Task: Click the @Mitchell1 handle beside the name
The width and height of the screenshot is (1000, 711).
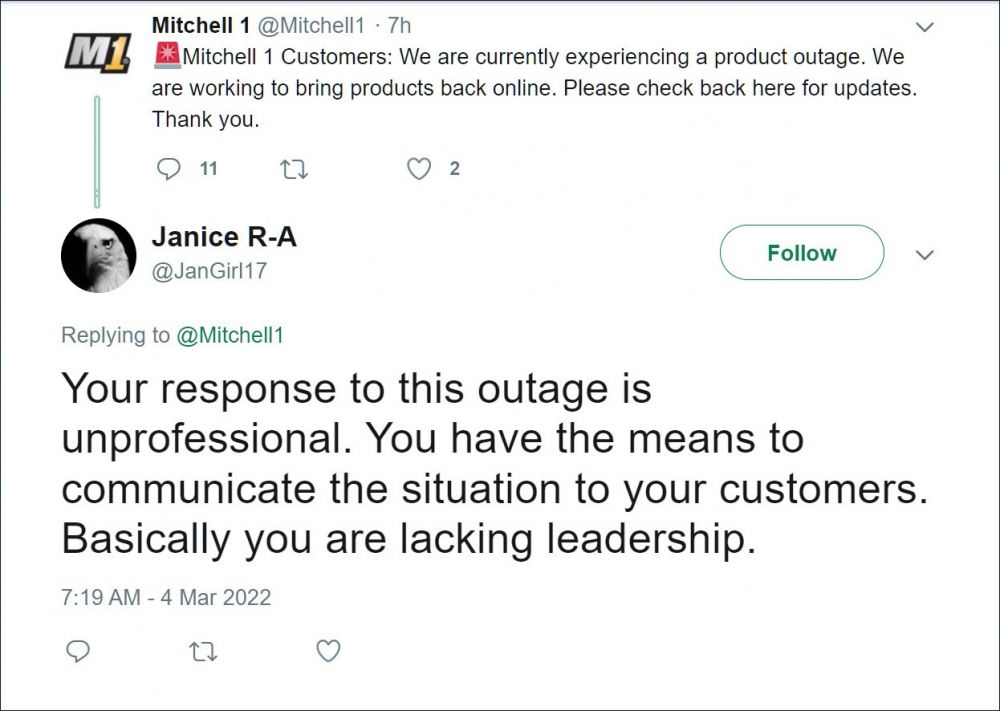Action: [311, 26]
